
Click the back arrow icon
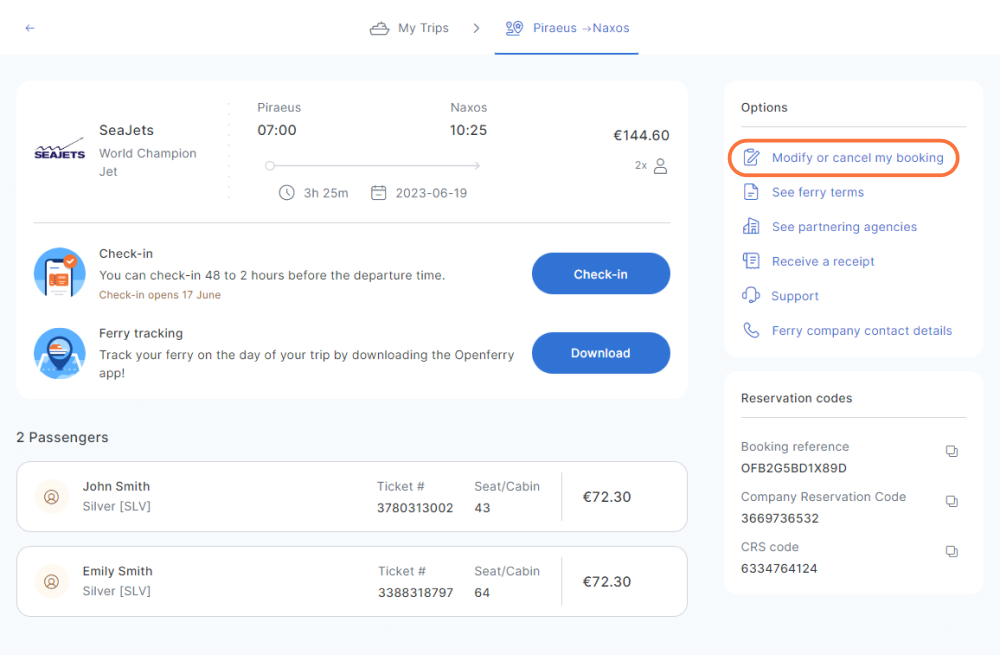(29, 28)
